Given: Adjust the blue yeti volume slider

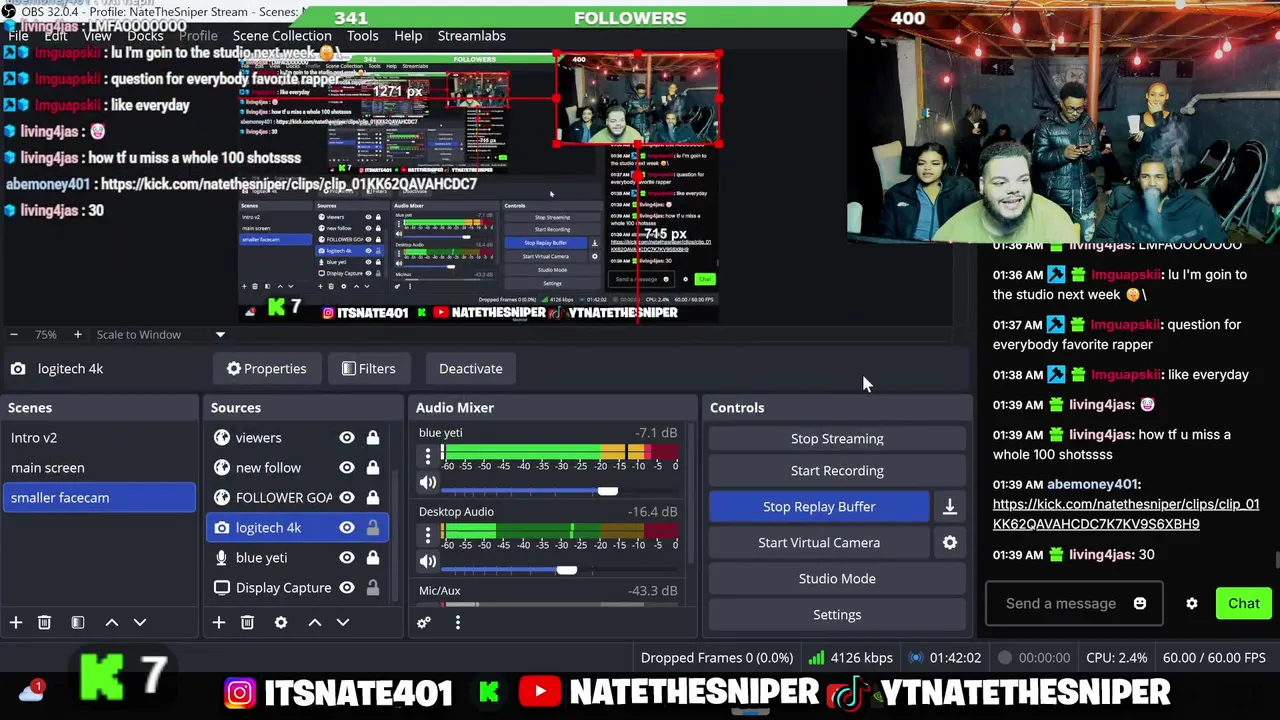Looking at the screenshot, I should pos(607,491).
